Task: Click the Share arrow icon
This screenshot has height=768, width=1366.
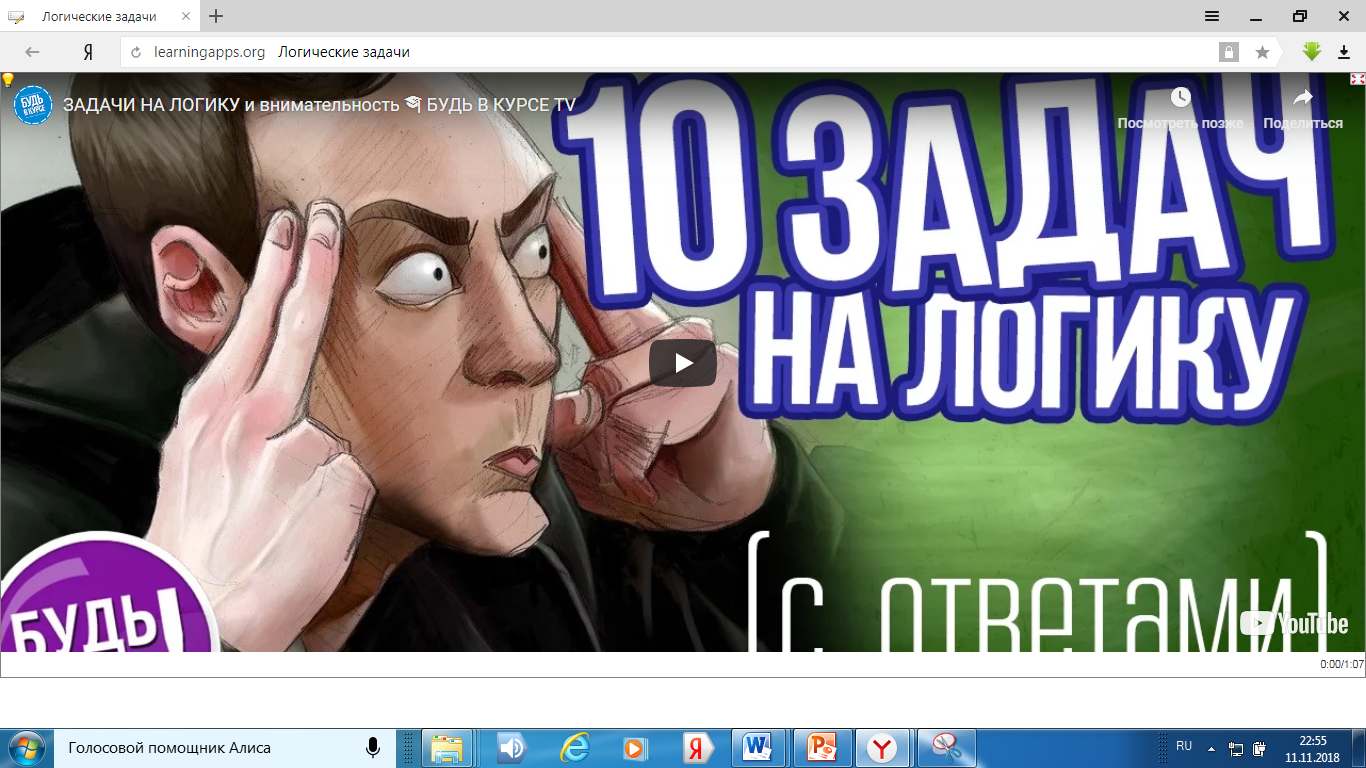Action: 1302,97
